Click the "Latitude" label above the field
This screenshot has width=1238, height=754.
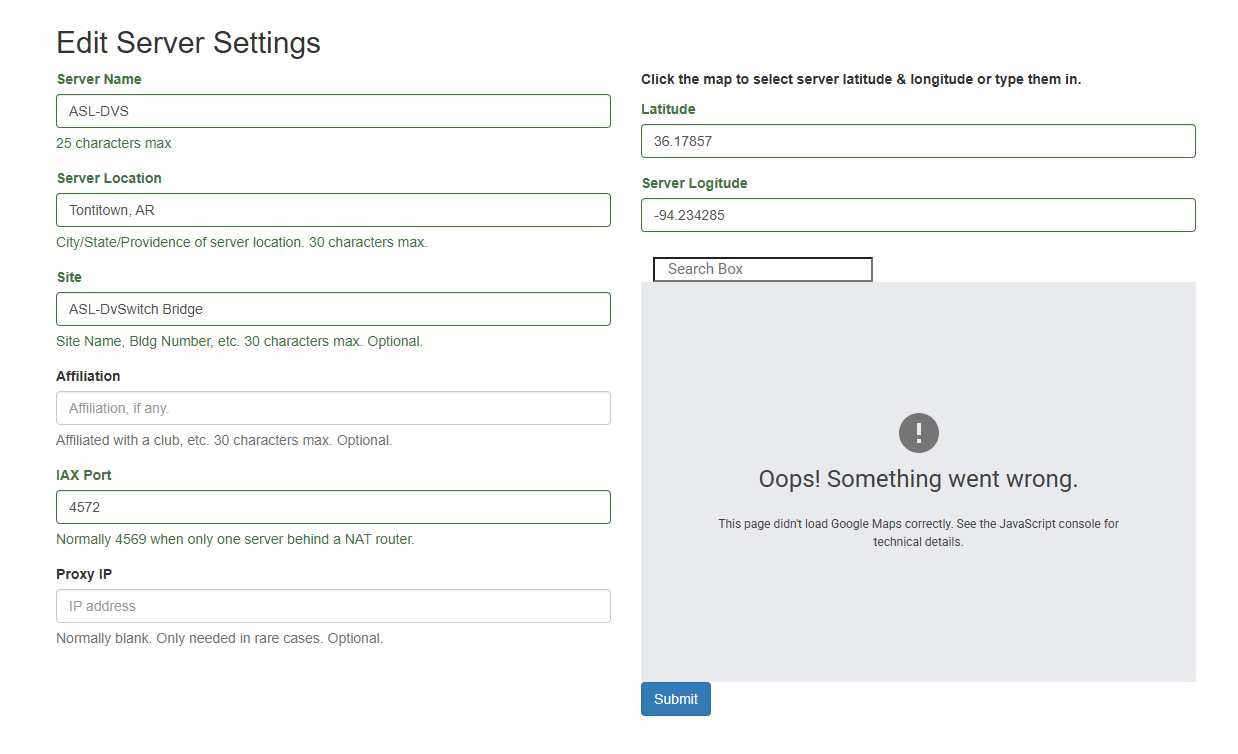tap(668, 109)
